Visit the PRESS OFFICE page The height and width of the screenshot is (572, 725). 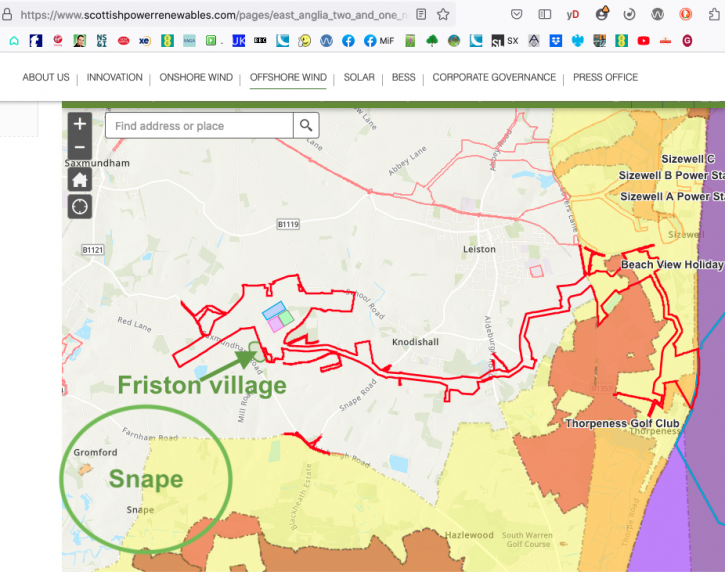point(605,78)
